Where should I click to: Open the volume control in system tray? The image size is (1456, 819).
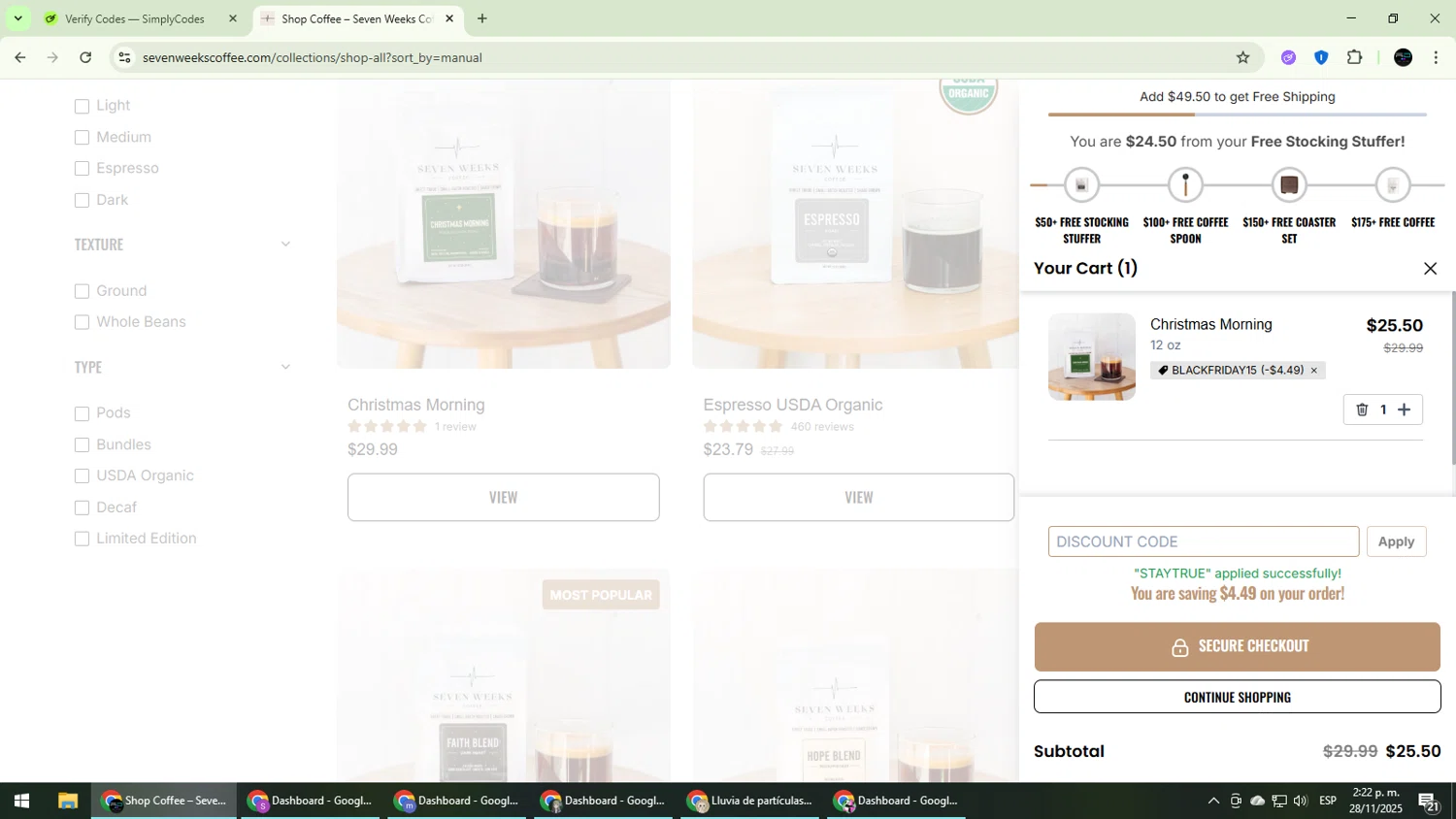1301,801
